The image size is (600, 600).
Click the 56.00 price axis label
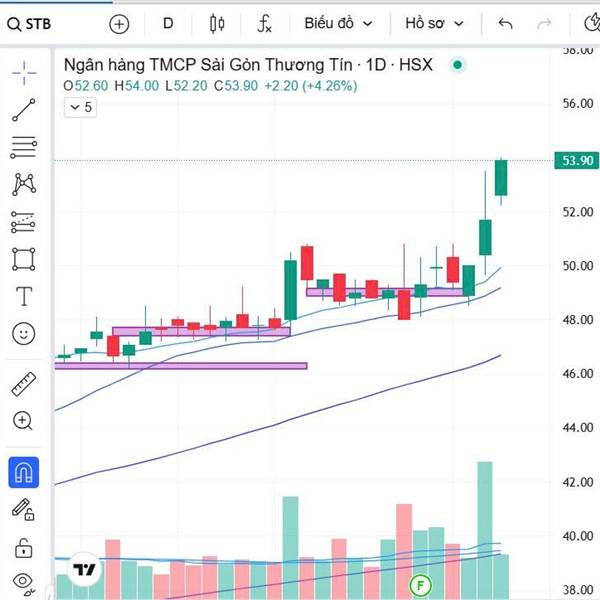click(578, 104)
